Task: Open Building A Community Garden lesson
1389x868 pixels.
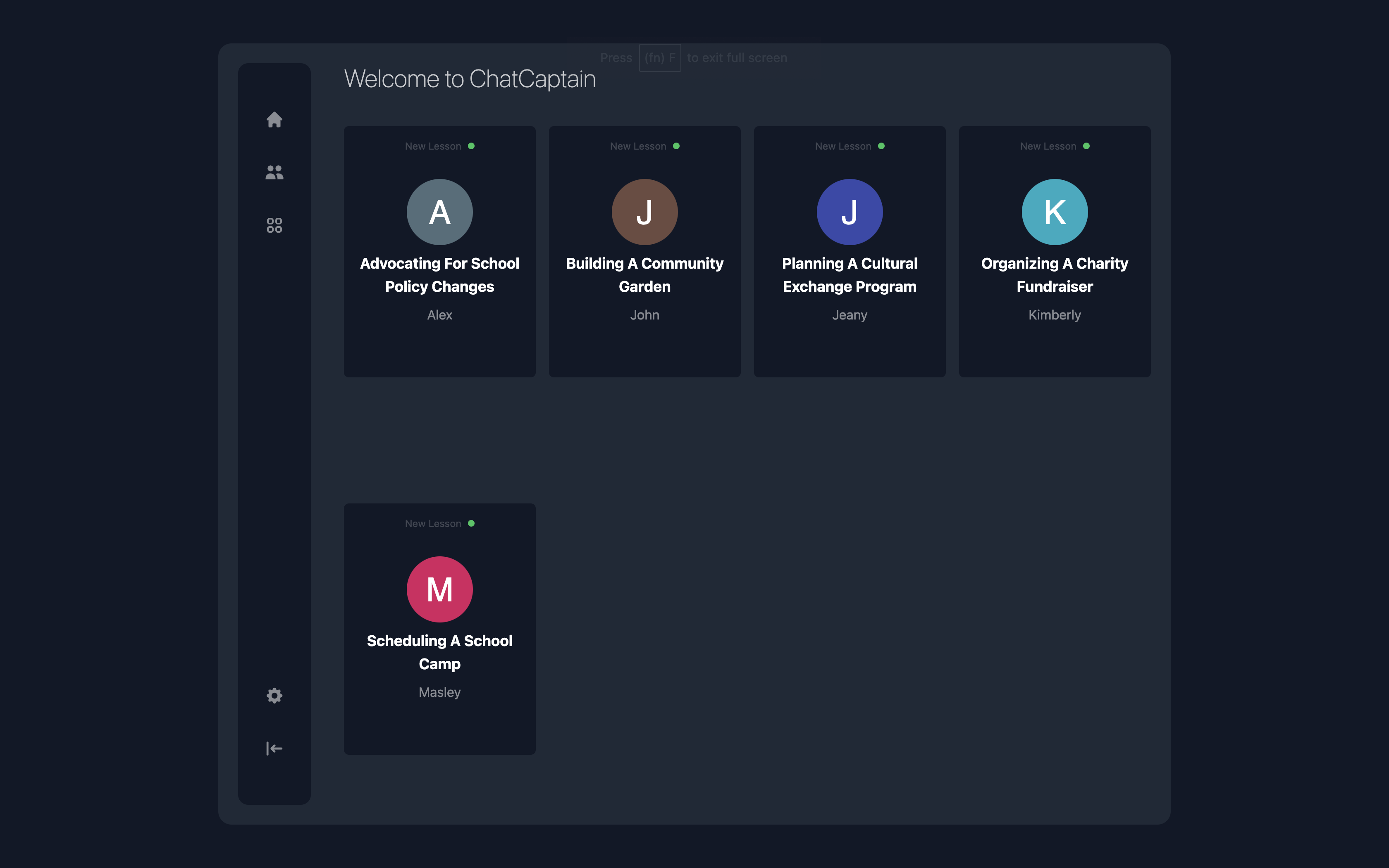Action: 644,275
